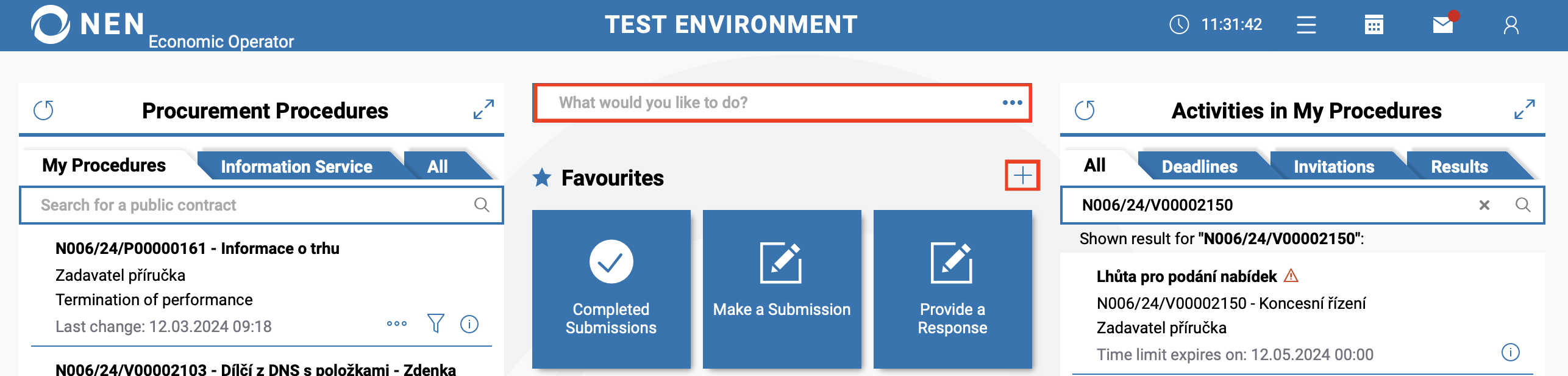This screenshot has height=376, width=1568.
Task: Open the user profile icon
Action: pos(1511,25)
